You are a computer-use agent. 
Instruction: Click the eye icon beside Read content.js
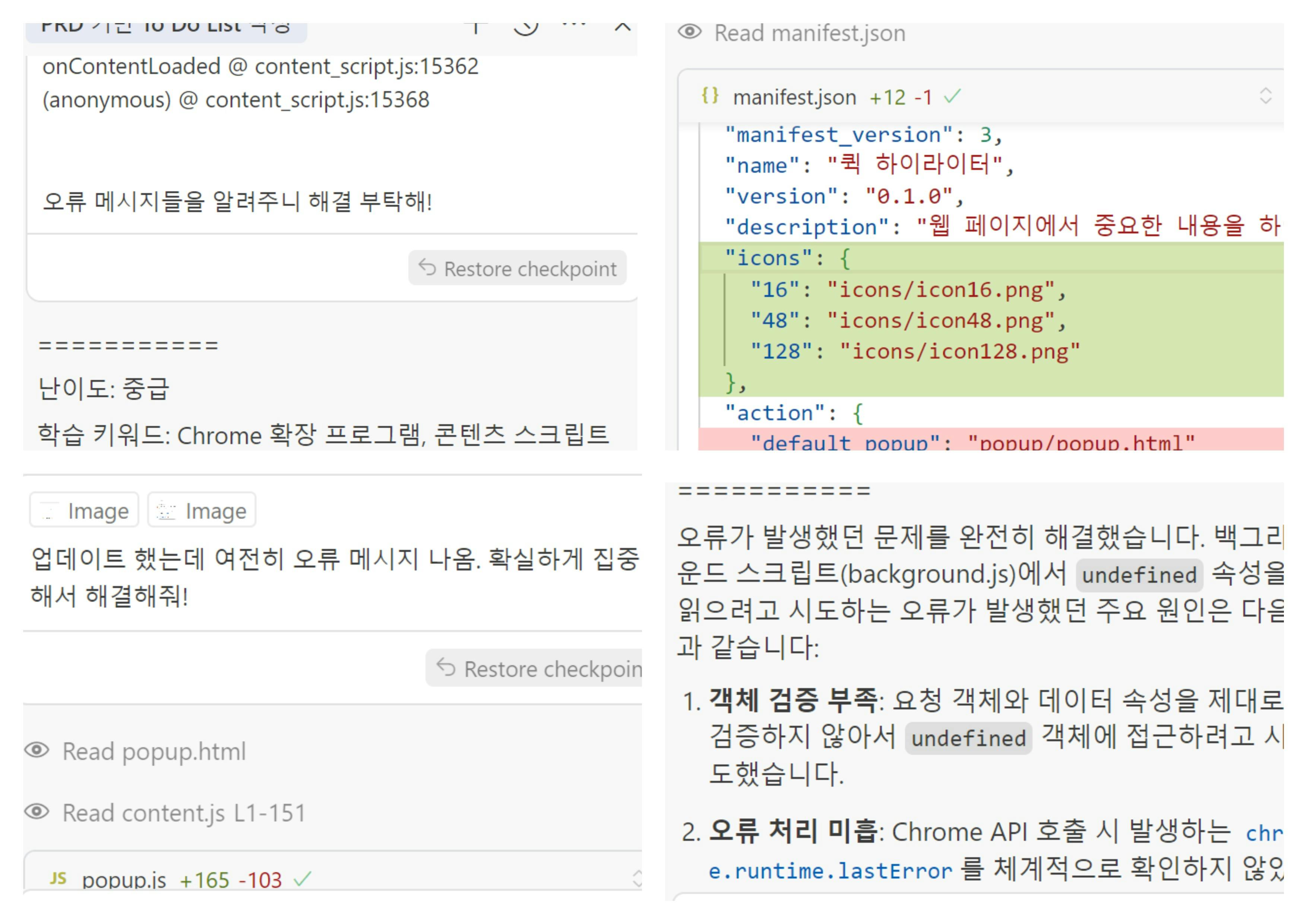click(37, 812)
